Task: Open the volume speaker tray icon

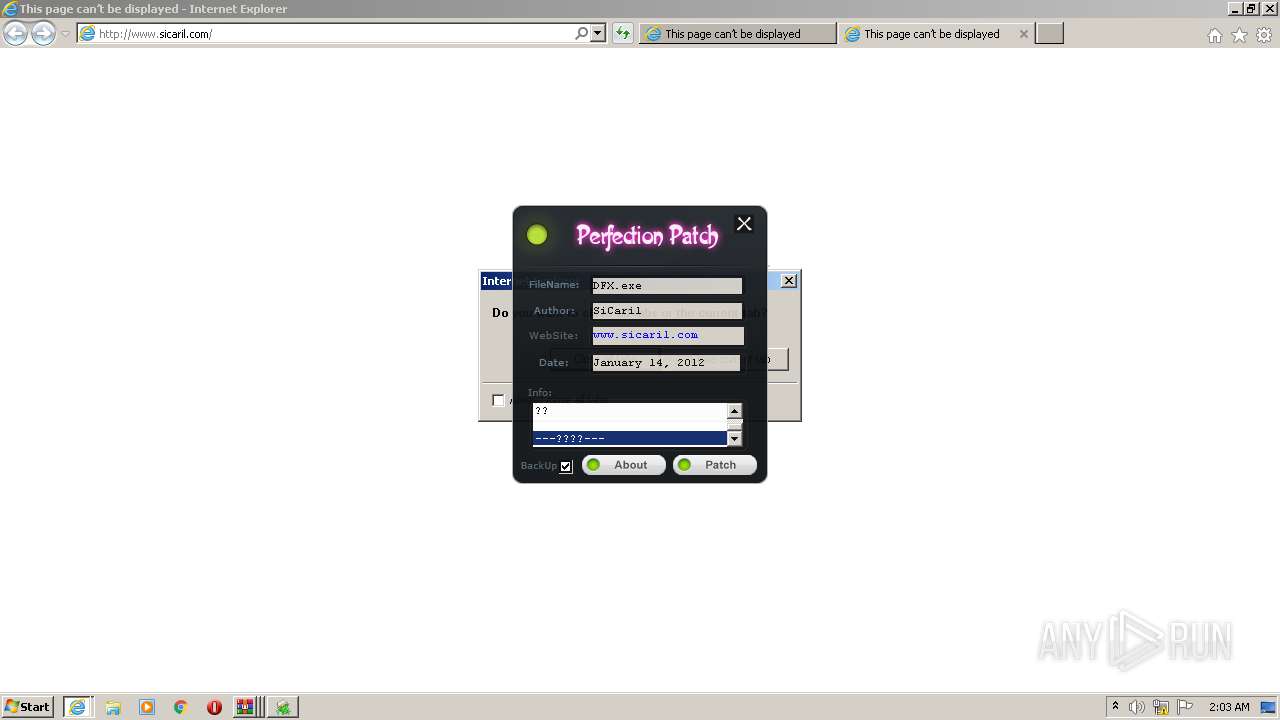Action: coord(1137,707)
